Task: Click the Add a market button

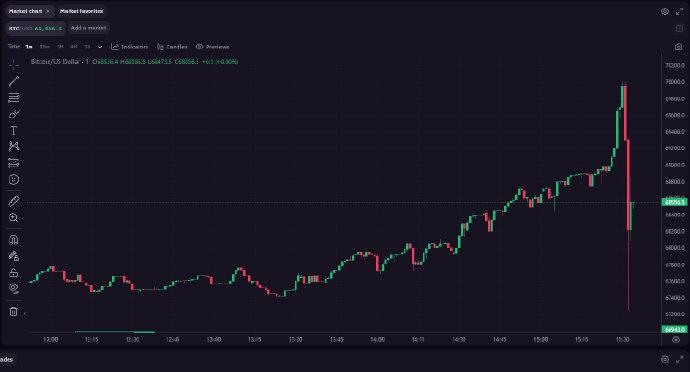Action: (88, 28)
